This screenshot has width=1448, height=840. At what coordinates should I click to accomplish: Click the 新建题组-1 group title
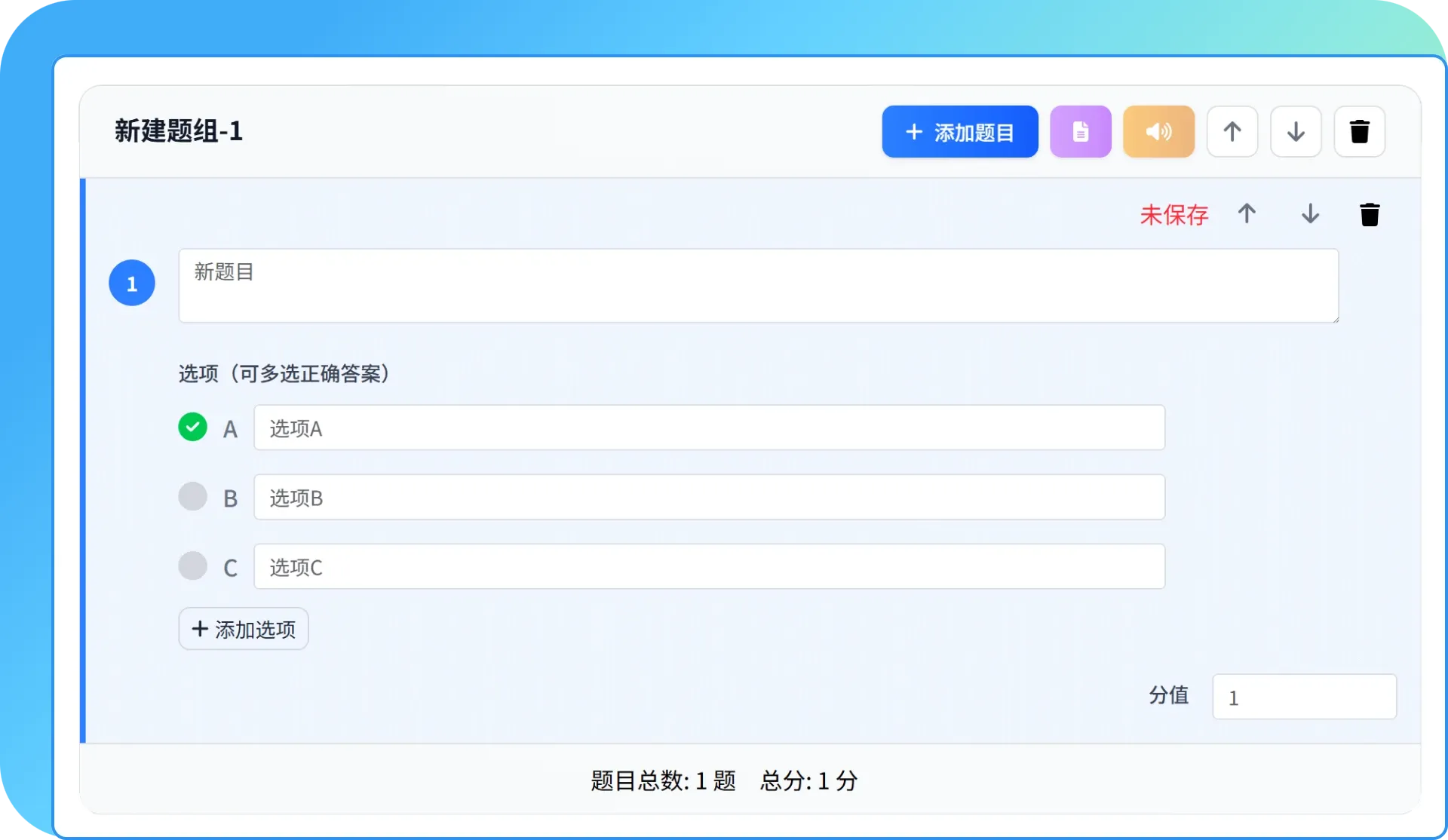click(179, 131)
